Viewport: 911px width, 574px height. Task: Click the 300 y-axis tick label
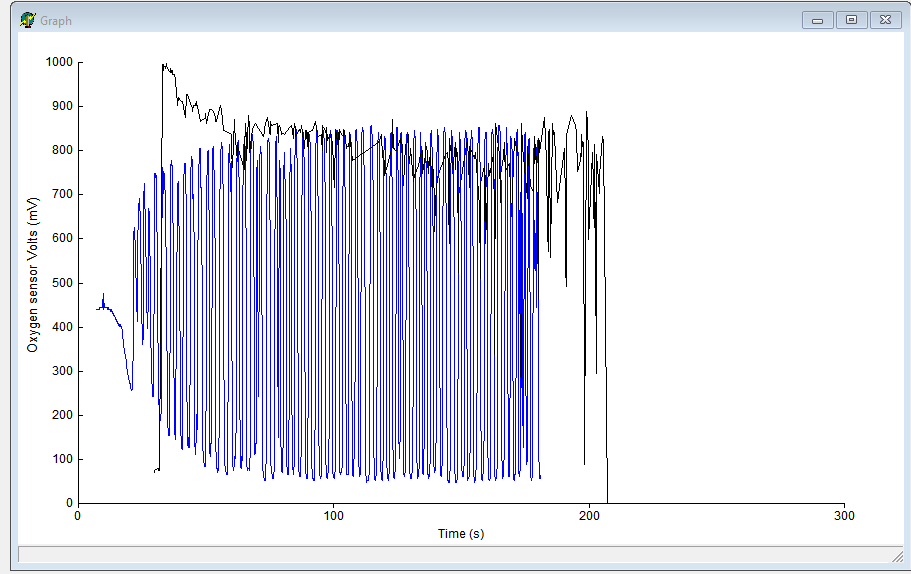(x=63, y=371)
